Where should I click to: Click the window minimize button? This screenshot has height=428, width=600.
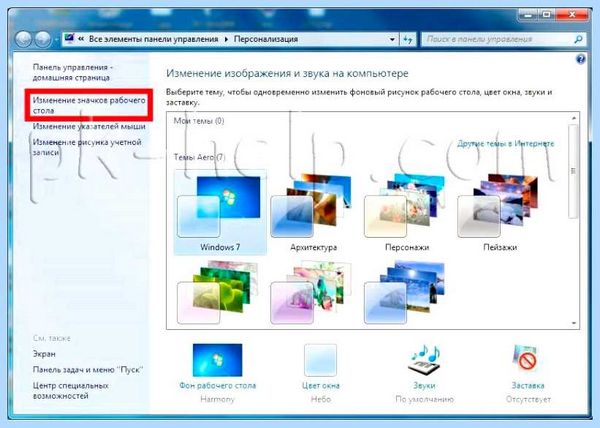tap(528, 15)
